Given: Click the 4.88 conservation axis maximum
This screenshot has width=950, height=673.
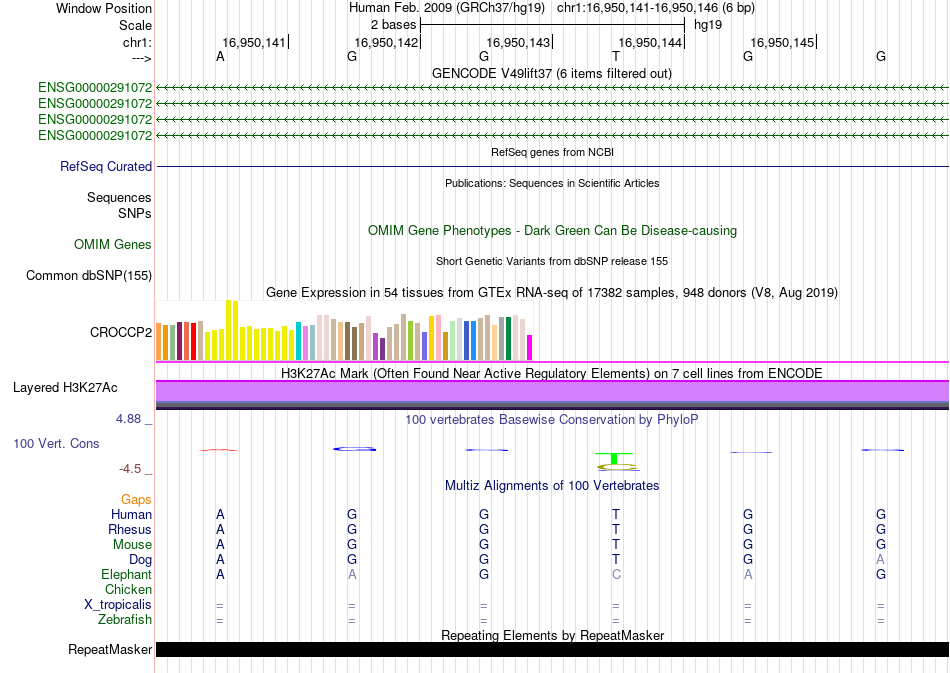Looking at the screenshot, I should (x=128, y=419).
